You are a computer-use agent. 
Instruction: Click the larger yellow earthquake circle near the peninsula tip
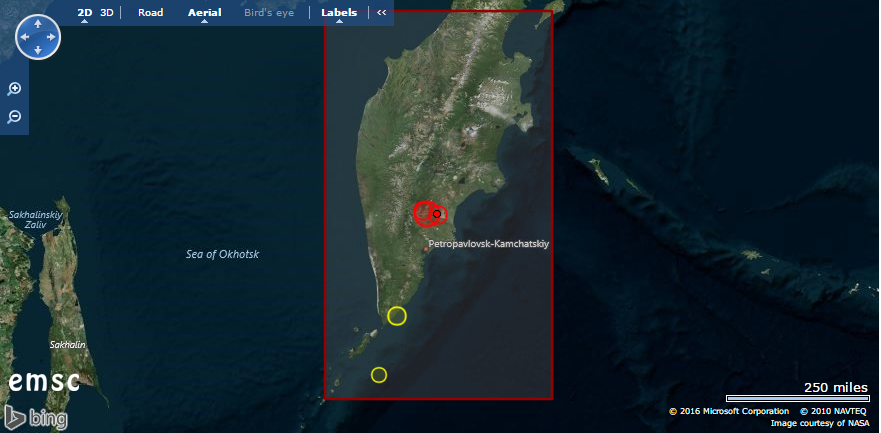[397, 316]
